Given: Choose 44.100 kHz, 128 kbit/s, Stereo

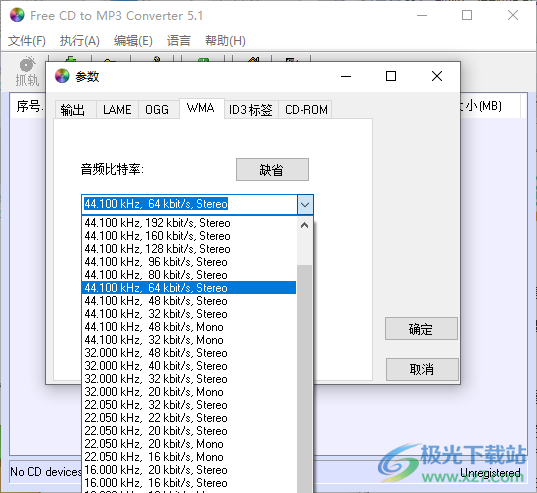Looking at the screenshot, I should point(189,249).
